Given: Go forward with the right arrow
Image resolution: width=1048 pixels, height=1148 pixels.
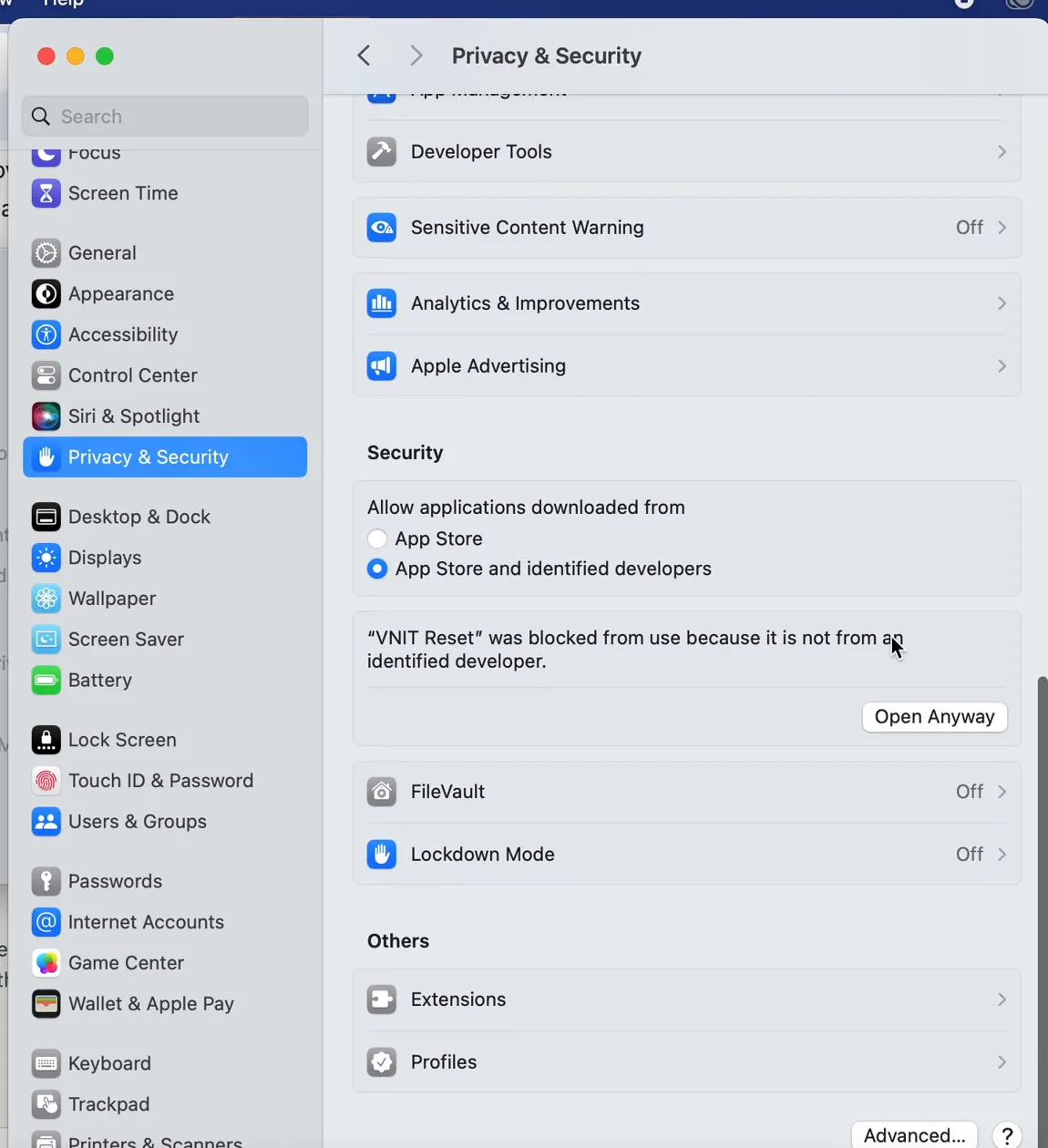Looking at the screenshot, I should coord(416,56).
